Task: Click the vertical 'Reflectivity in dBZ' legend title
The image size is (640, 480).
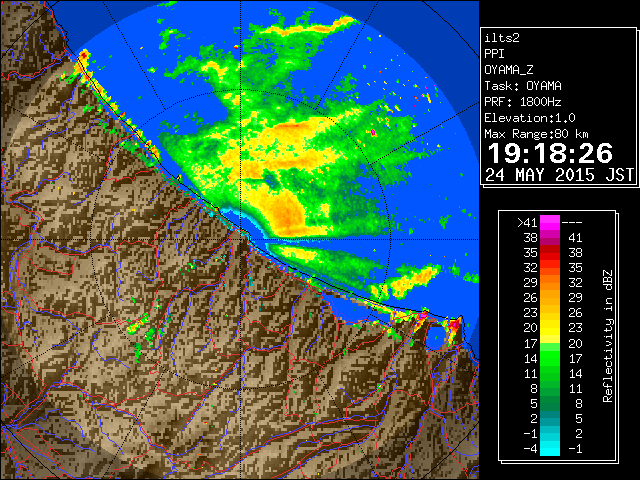Action: point(608,336)
